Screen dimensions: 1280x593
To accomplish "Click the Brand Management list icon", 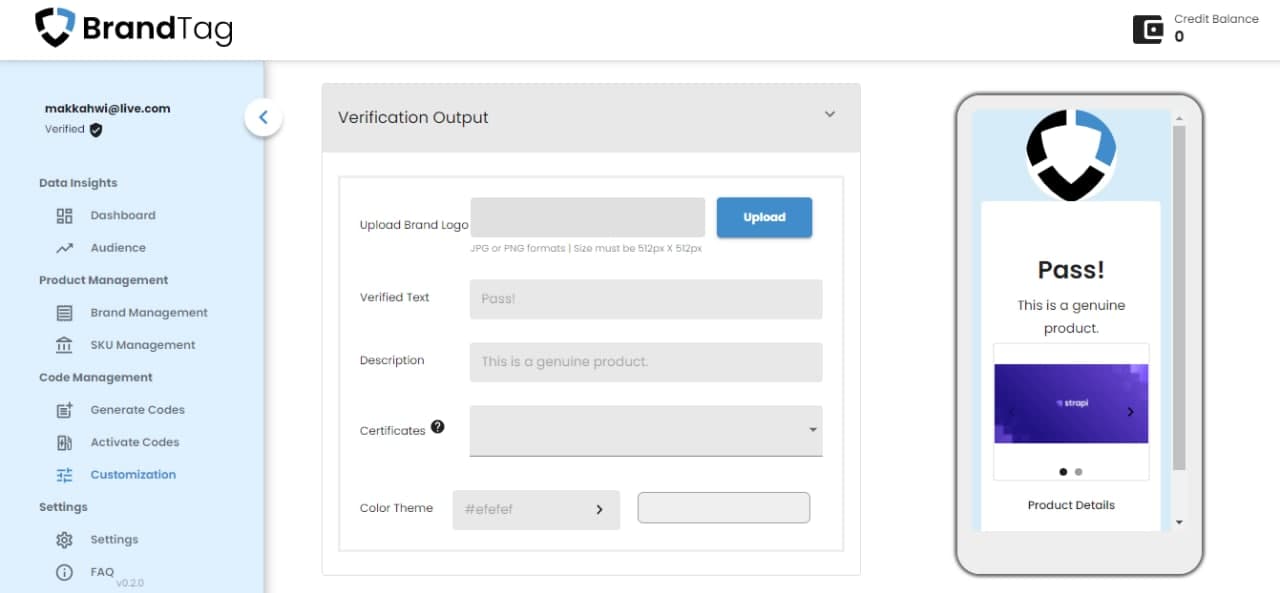I will tap(64, 313).
